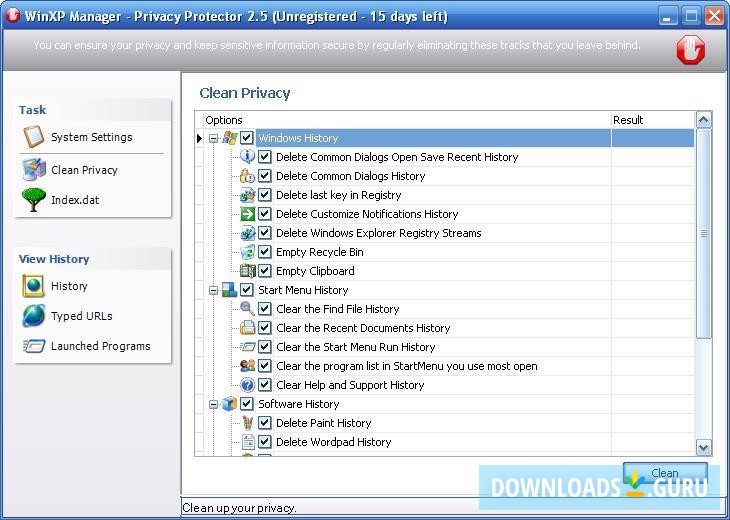Click the app logo in title bar

point(13,15)
